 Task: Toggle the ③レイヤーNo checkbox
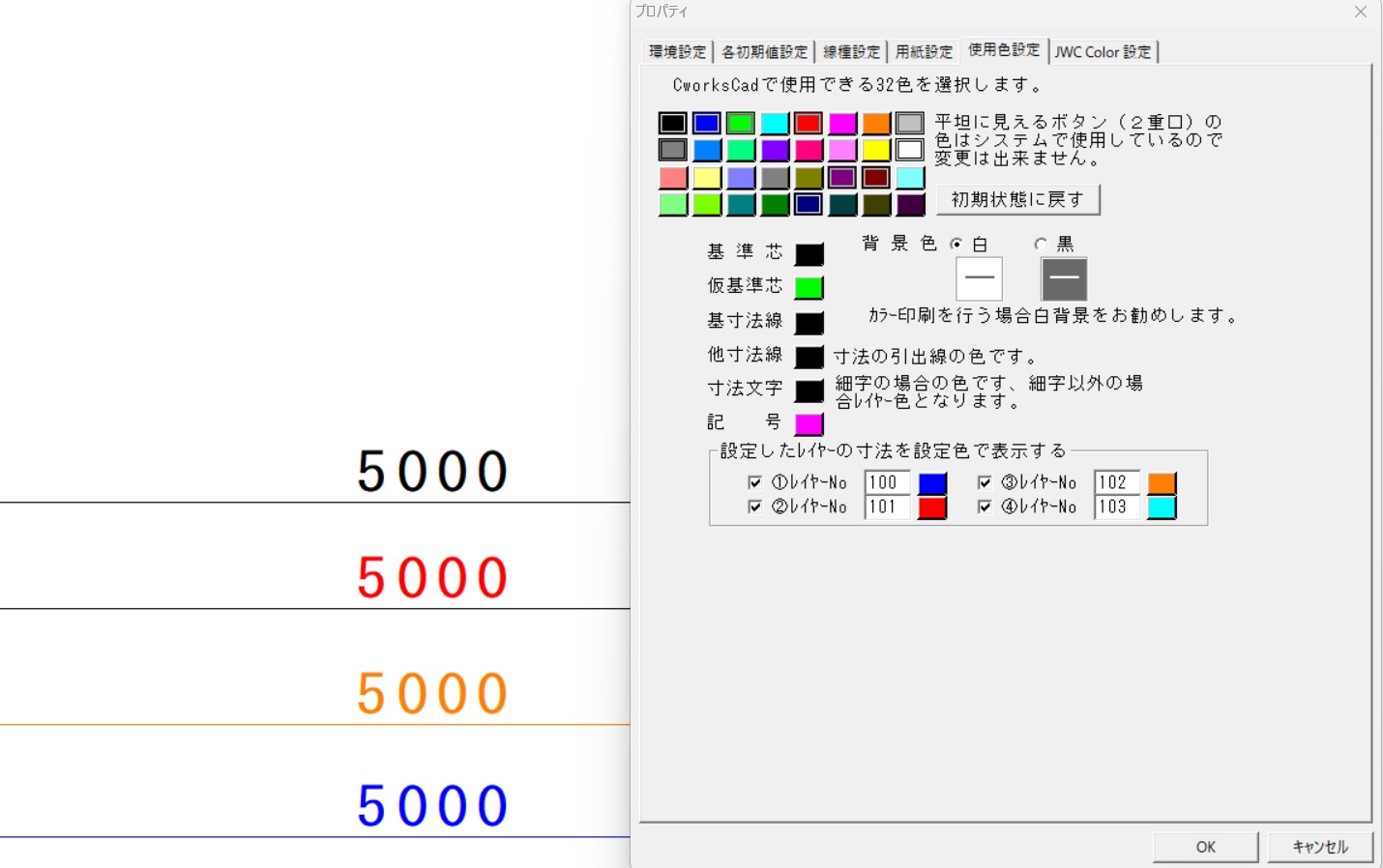point(985,482)
